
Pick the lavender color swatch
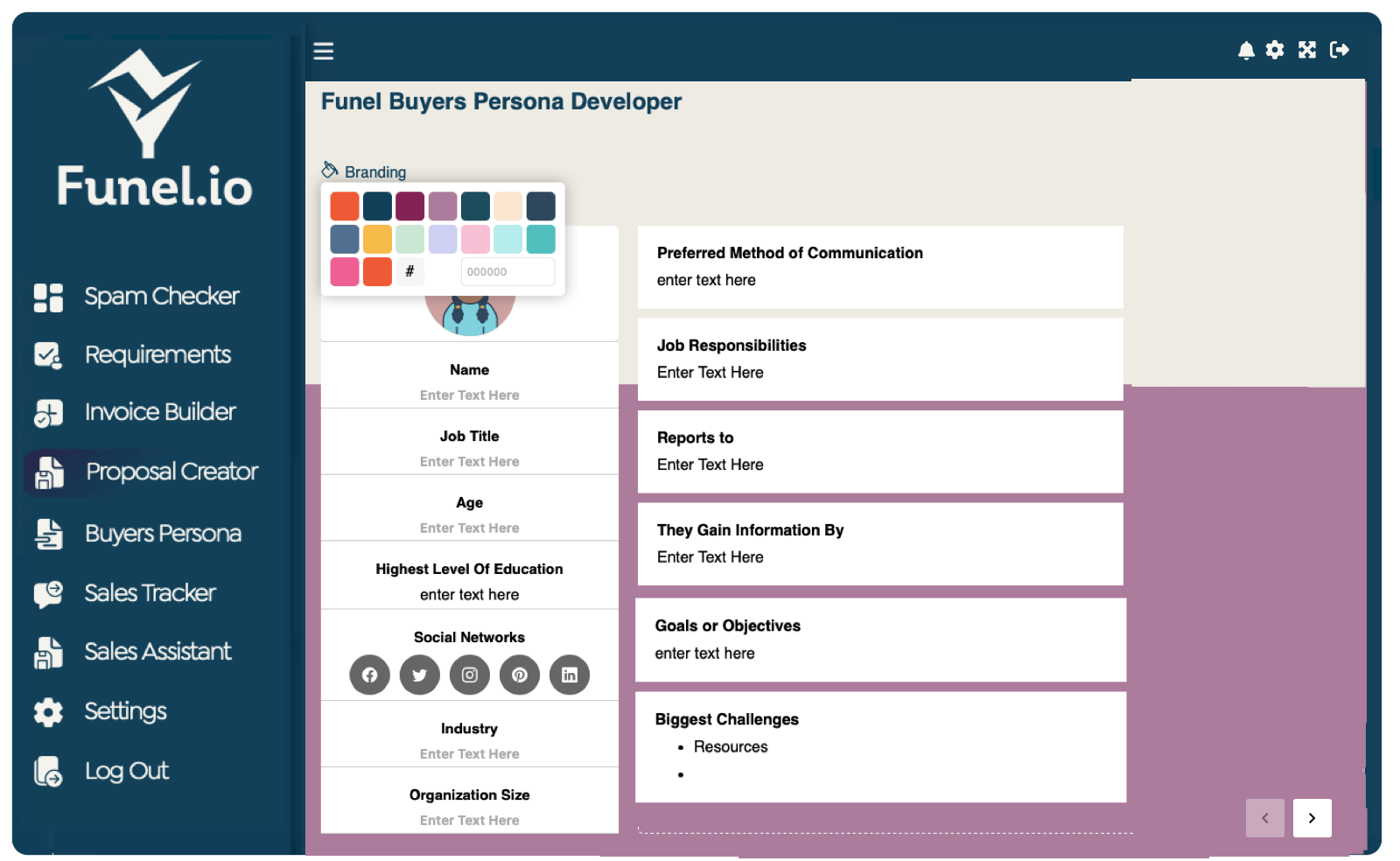[443, 239]
